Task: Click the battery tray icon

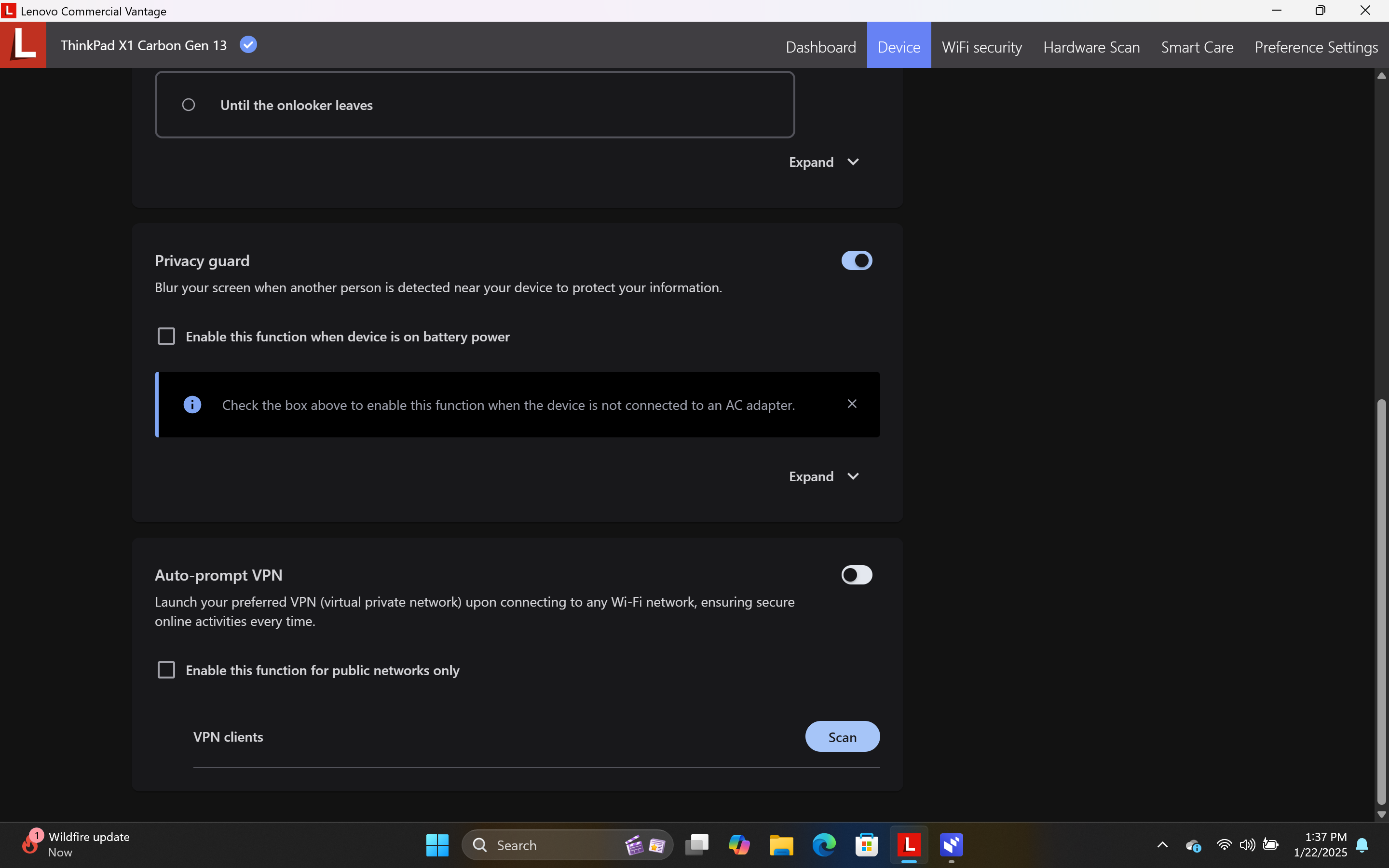Action: [x=1271, y=845]
